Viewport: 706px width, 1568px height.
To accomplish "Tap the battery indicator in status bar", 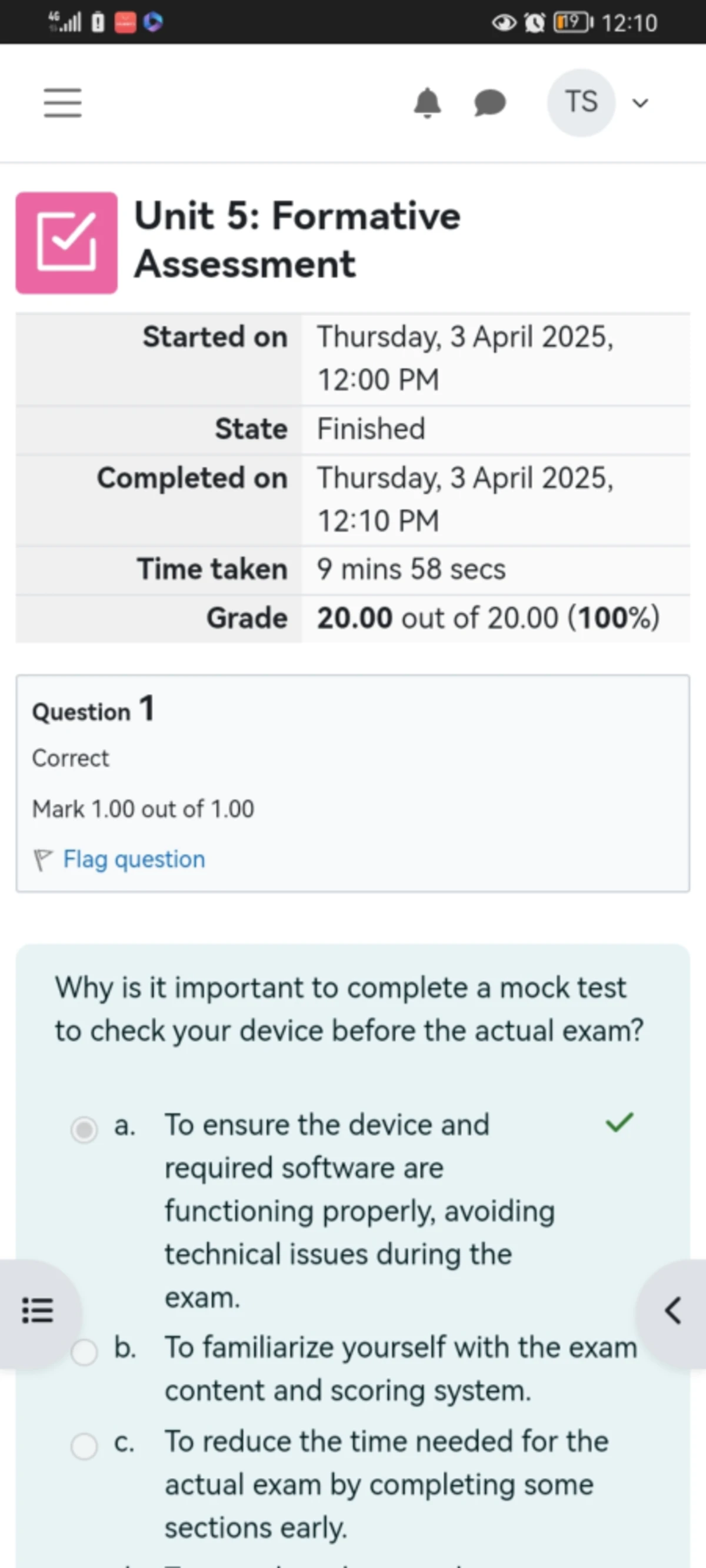I will (x=572, y=23).
